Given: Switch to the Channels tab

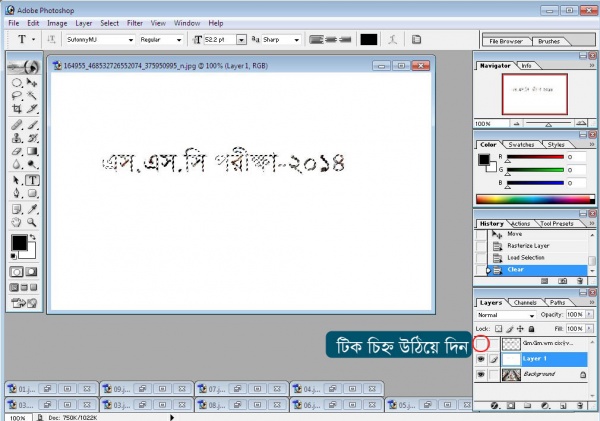Looking at the screenshot, I should 525,302.
